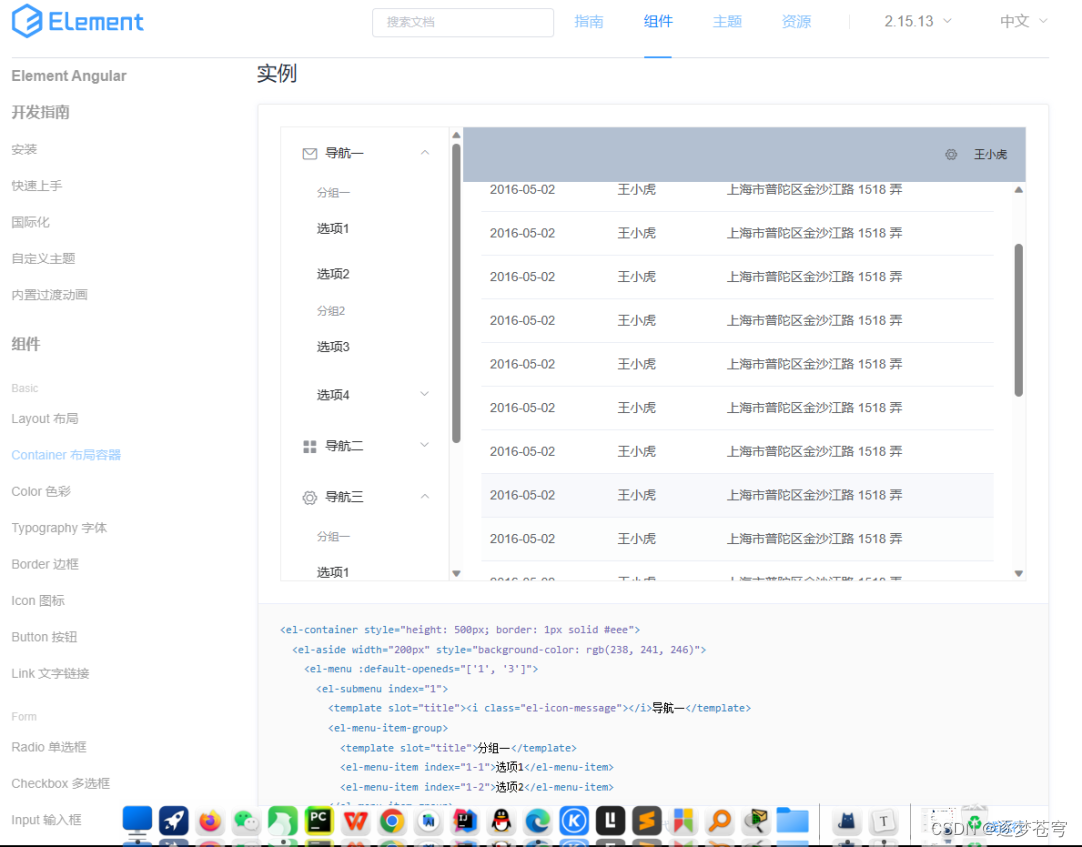The width and height of the screenshot is (1082, 847).
Task: Select 选项2 in the demo menu
Action: pos(333,274)
